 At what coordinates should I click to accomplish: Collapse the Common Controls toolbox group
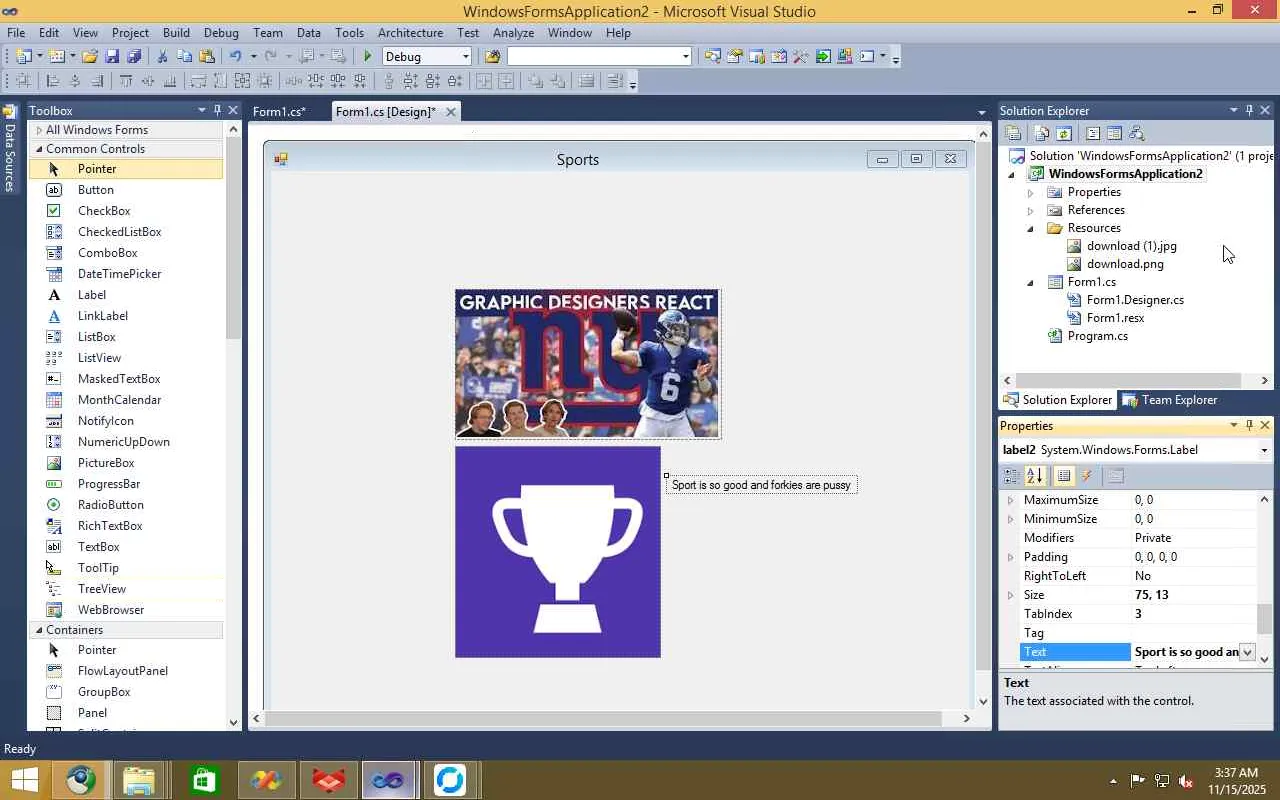point(39,149)
